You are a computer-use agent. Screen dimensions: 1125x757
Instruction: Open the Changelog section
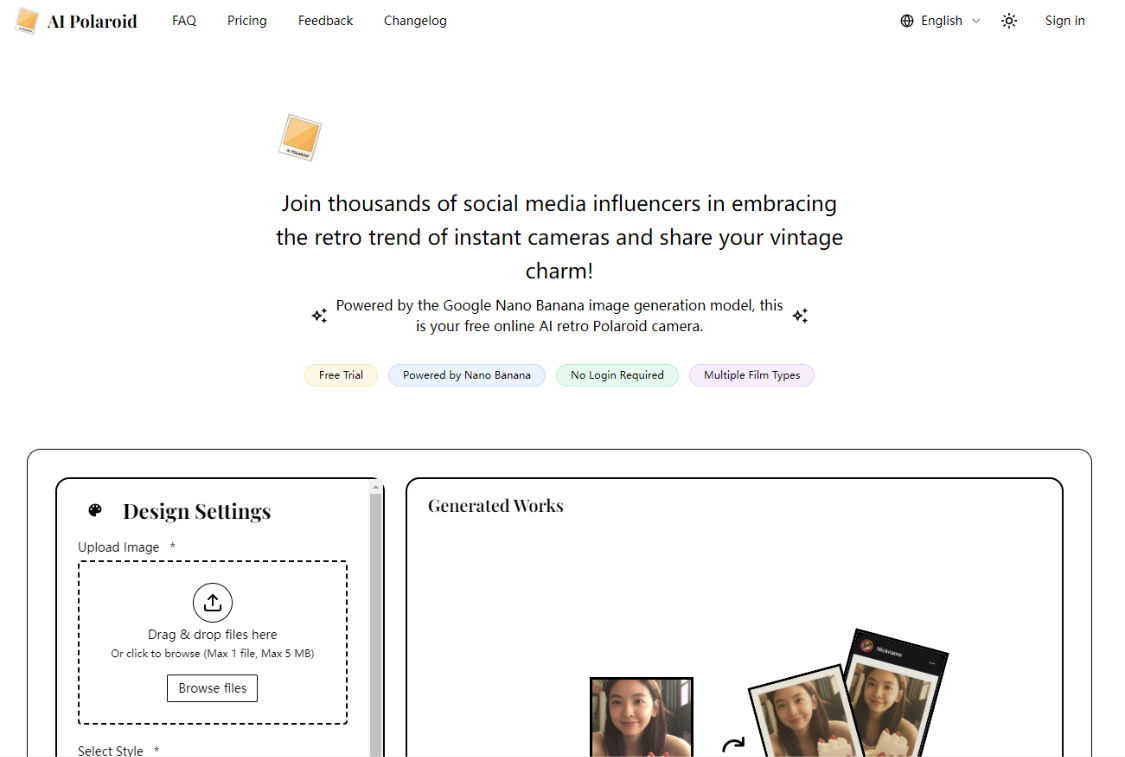[x=415, y=20]
